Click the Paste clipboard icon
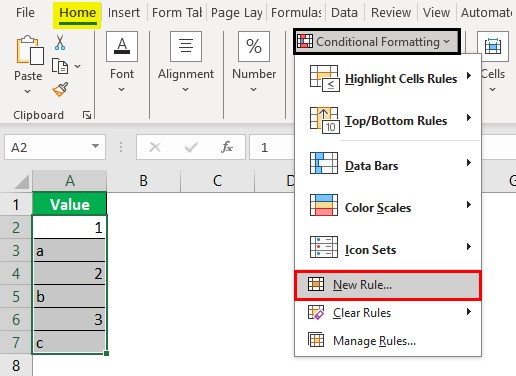 click(29, 50)
